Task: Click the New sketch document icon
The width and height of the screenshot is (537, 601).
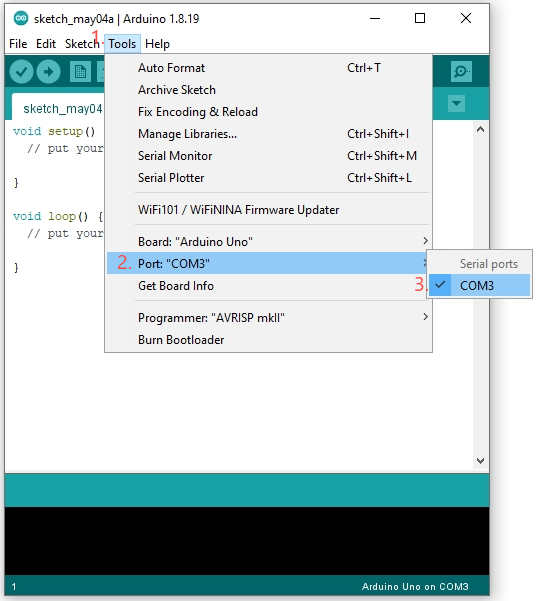Action: 80,72
